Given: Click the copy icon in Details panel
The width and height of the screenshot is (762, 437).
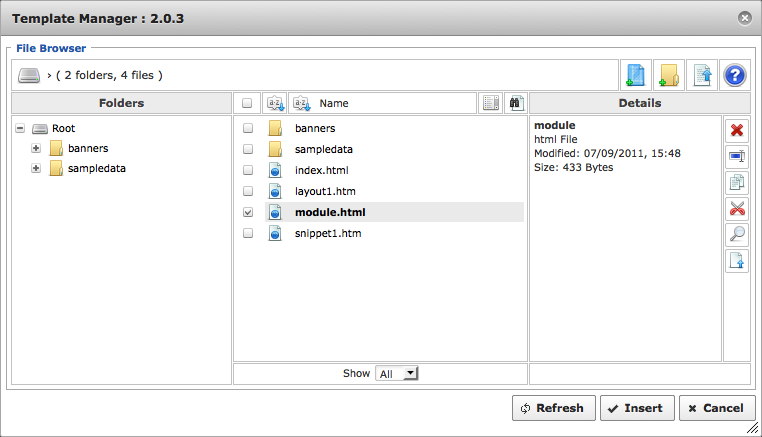Looking at the screenshot, I should 737,182.
